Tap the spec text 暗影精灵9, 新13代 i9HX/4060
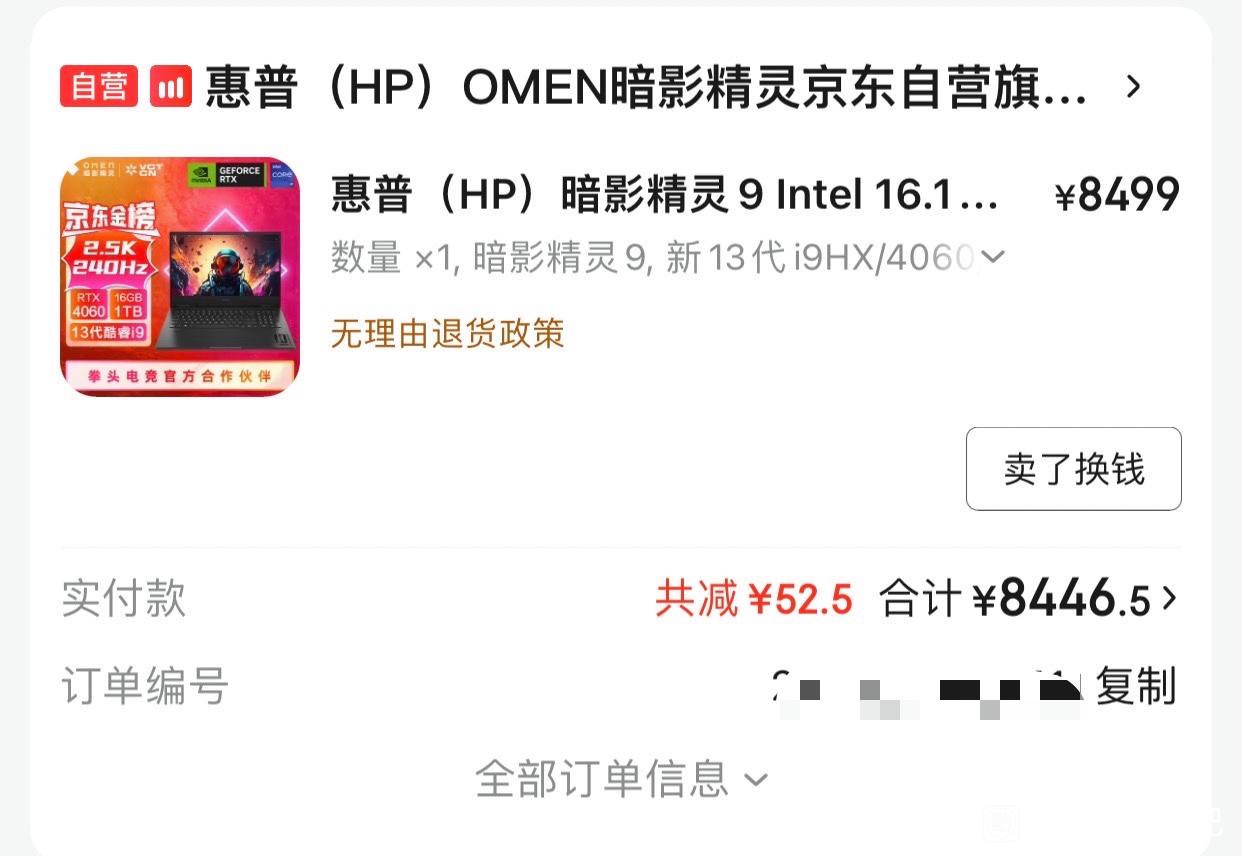Screen dimensions: 1242x856 point(723,258)
